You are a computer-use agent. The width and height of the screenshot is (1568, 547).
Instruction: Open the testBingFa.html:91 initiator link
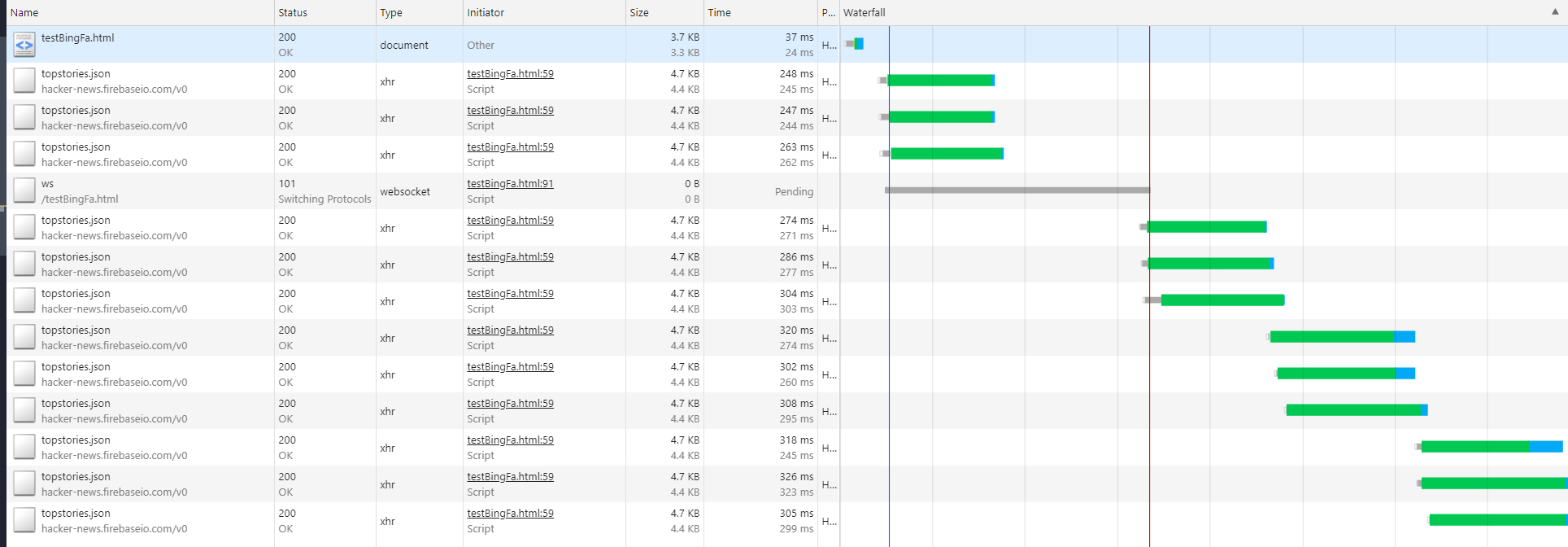click(510, 184)
